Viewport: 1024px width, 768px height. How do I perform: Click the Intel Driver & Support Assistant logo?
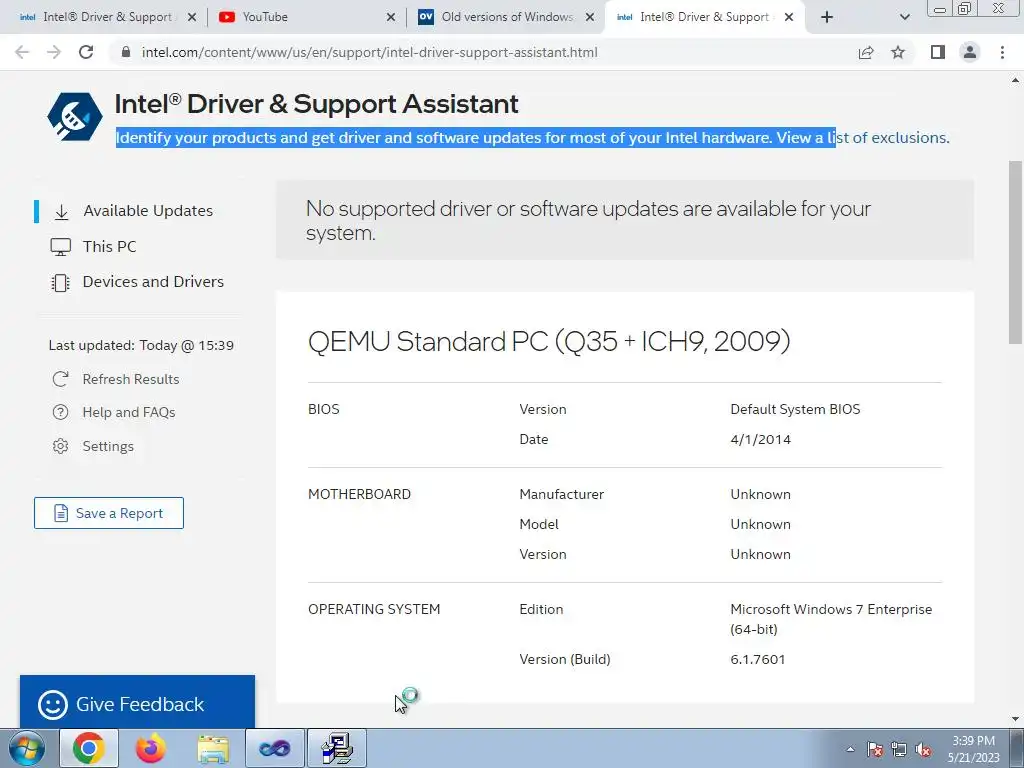coord(74,117)
